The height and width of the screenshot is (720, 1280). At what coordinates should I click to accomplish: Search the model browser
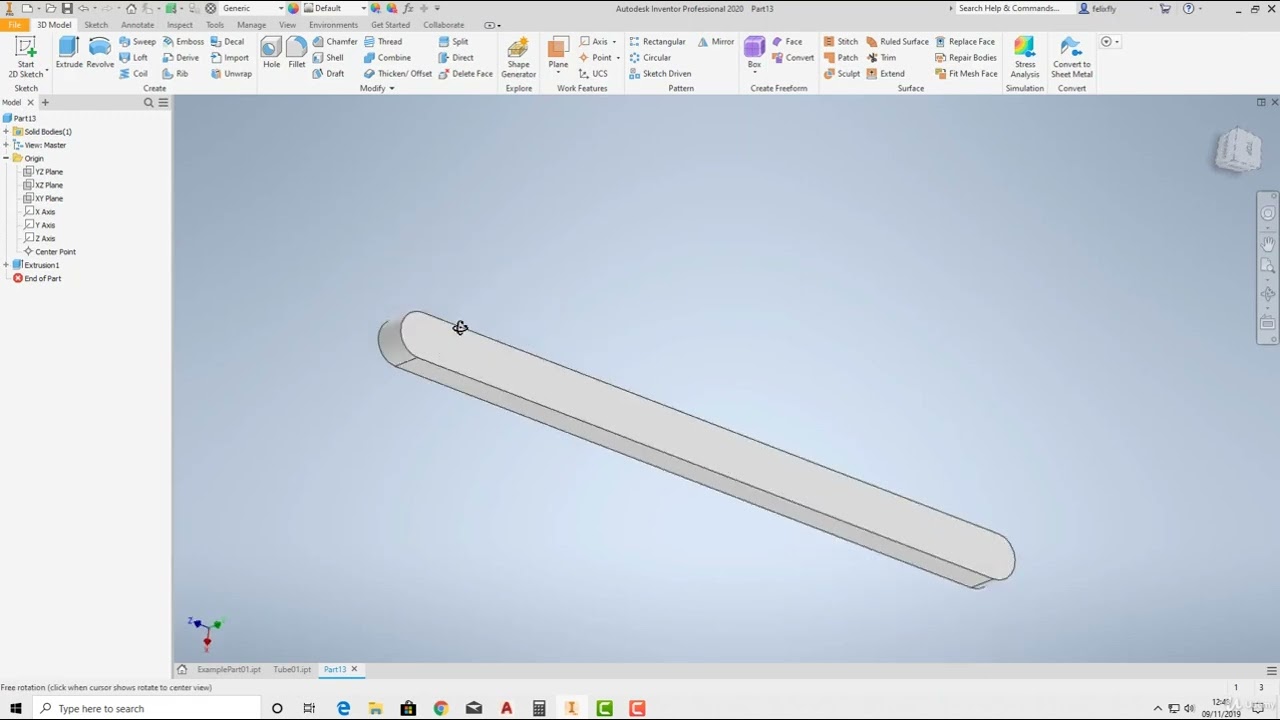(x=148, y=102)
